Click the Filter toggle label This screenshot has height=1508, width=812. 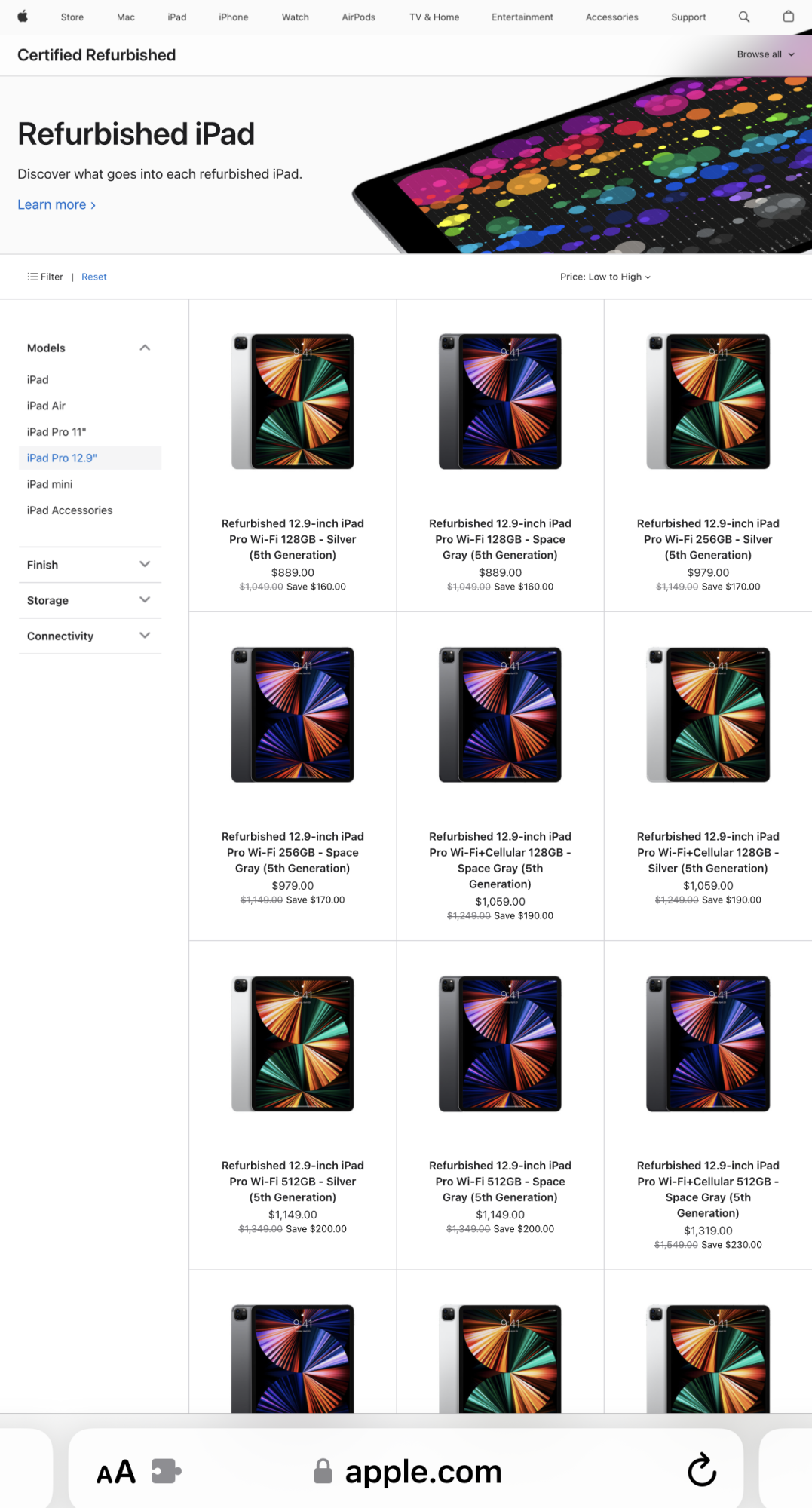52,277
